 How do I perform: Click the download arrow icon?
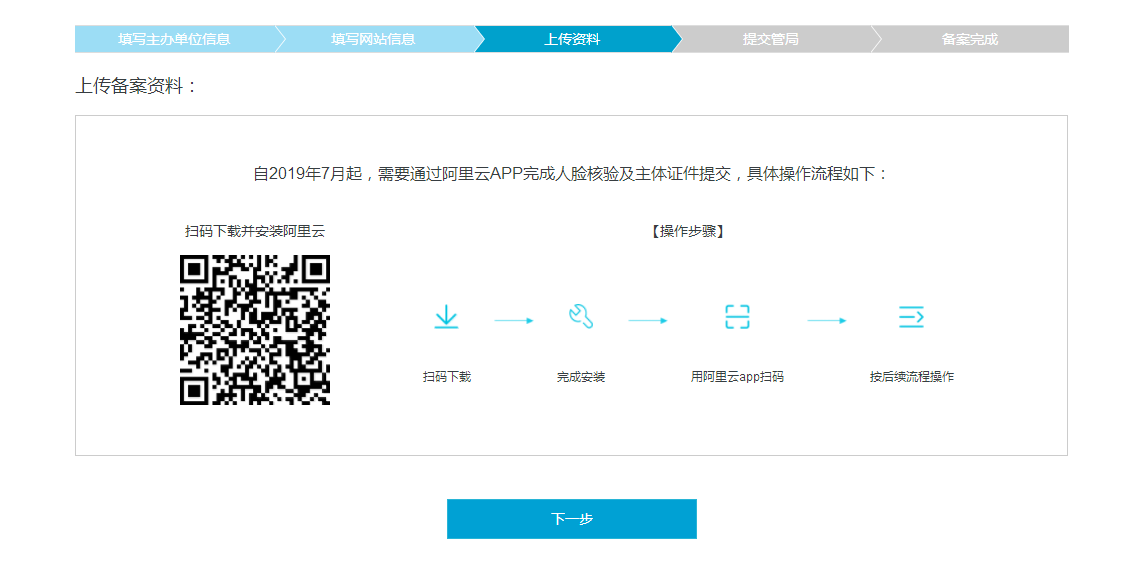point(447,317)
